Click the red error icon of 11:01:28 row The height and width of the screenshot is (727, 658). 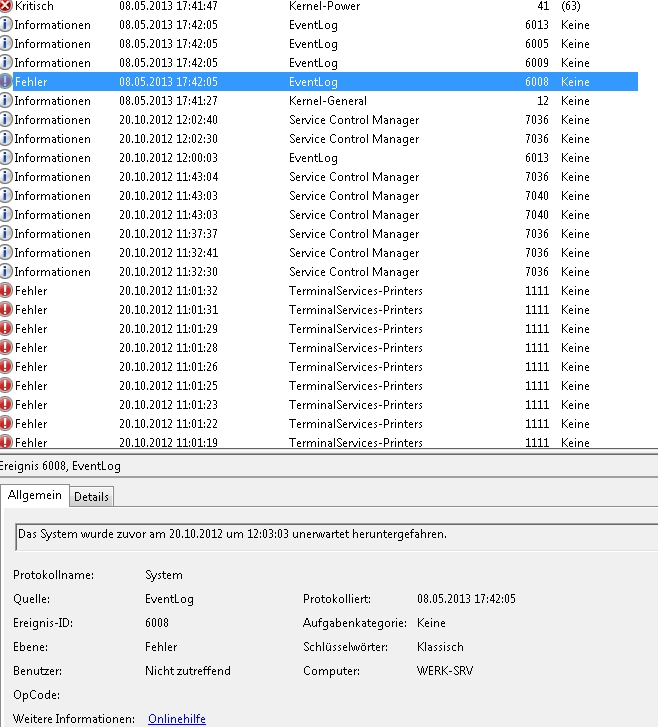click(x=6, y=348)
